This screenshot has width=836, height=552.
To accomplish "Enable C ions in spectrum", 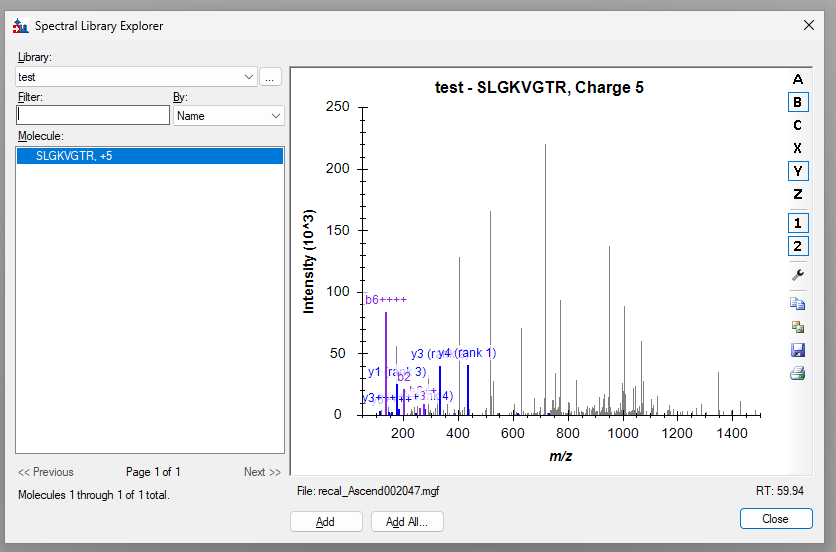I will [797, 125].
